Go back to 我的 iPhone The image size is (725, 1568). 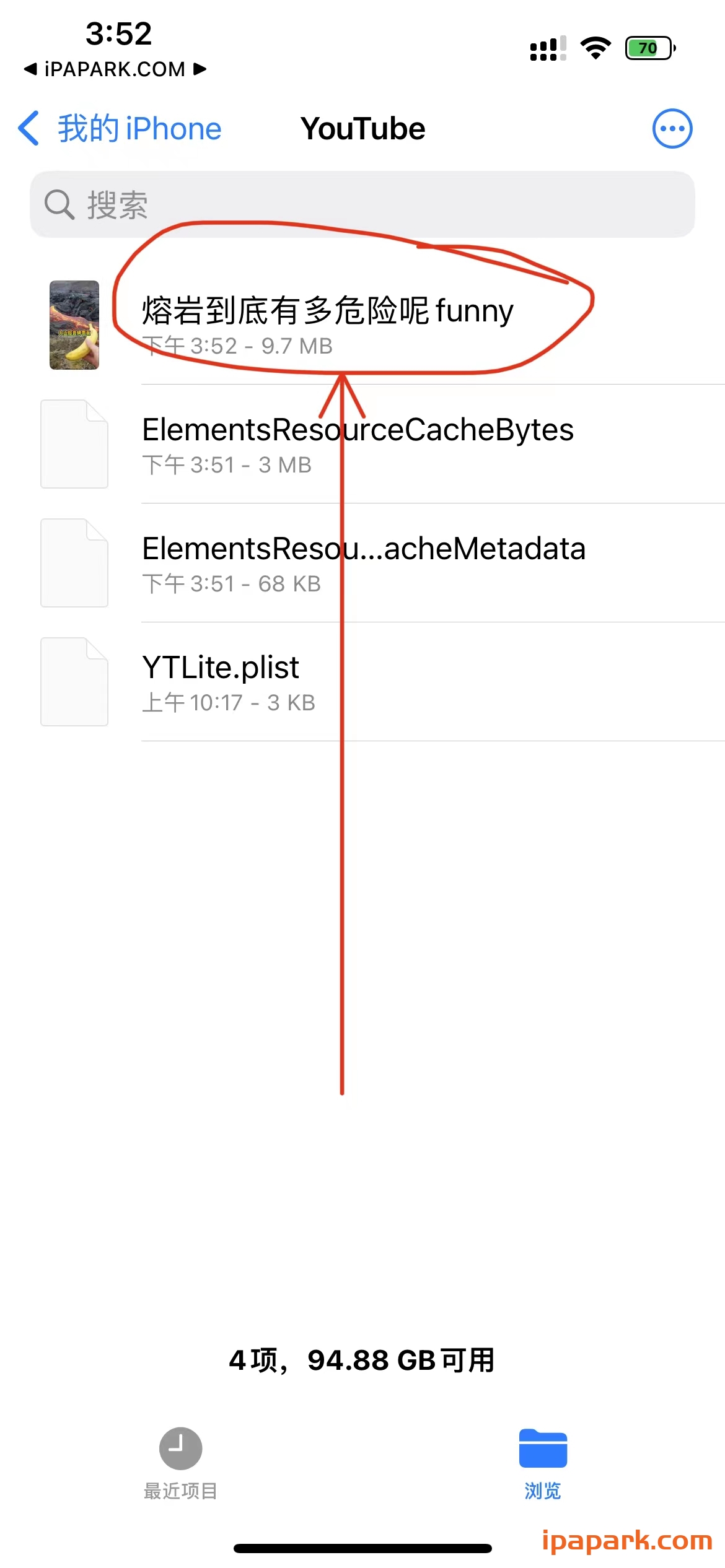[x=139, y=129]
